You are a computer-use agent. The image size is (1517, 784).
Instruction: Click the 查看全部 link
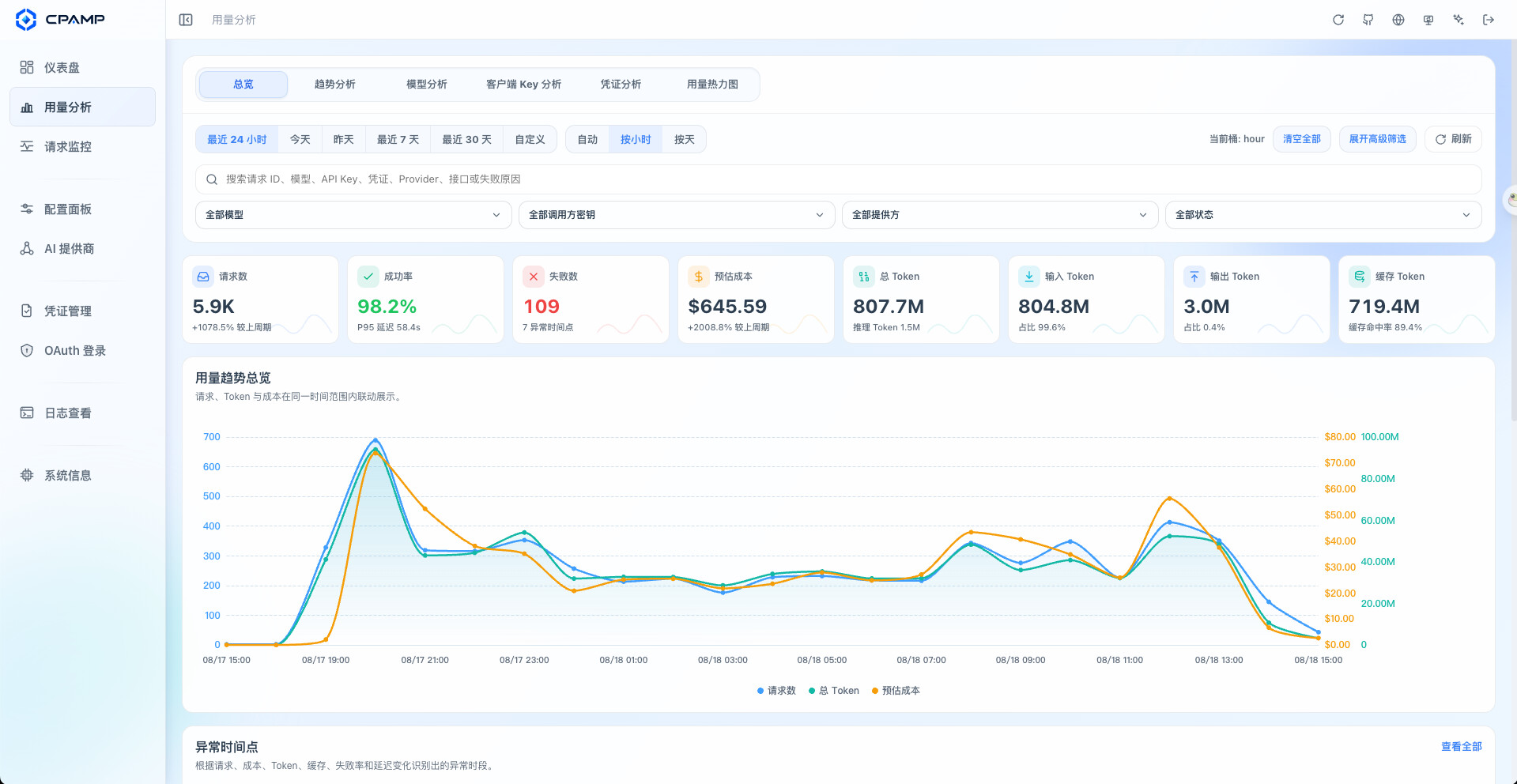click(x=1461, y=746)
